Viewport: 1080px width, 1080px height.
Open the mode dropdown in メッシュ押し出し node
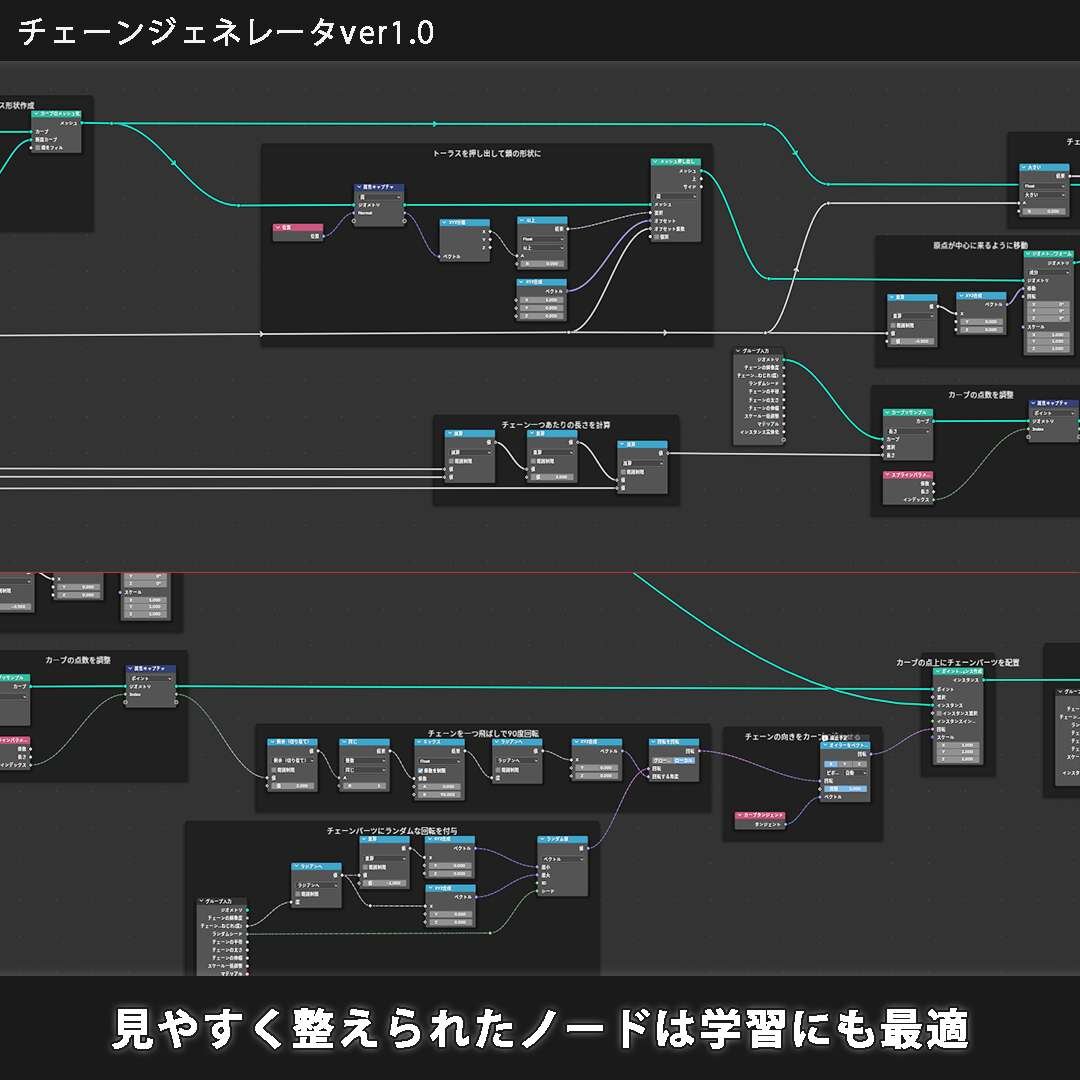675,196
